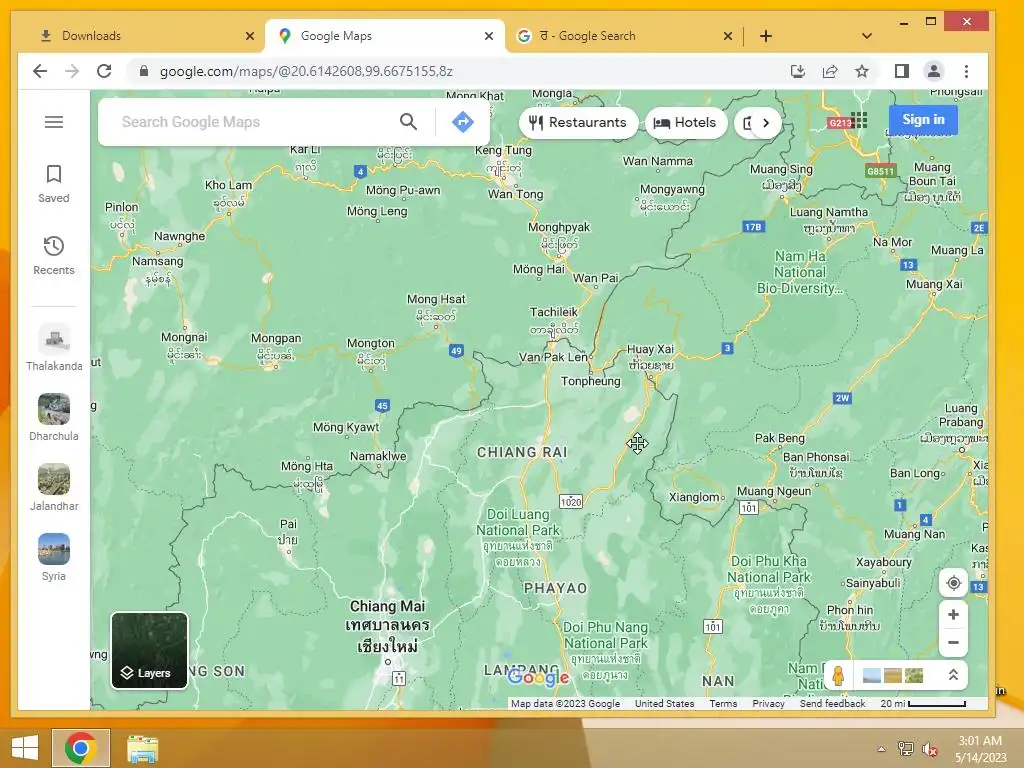Zoom in on the map with plus
1024x768 pixels.
pos(953,615)
